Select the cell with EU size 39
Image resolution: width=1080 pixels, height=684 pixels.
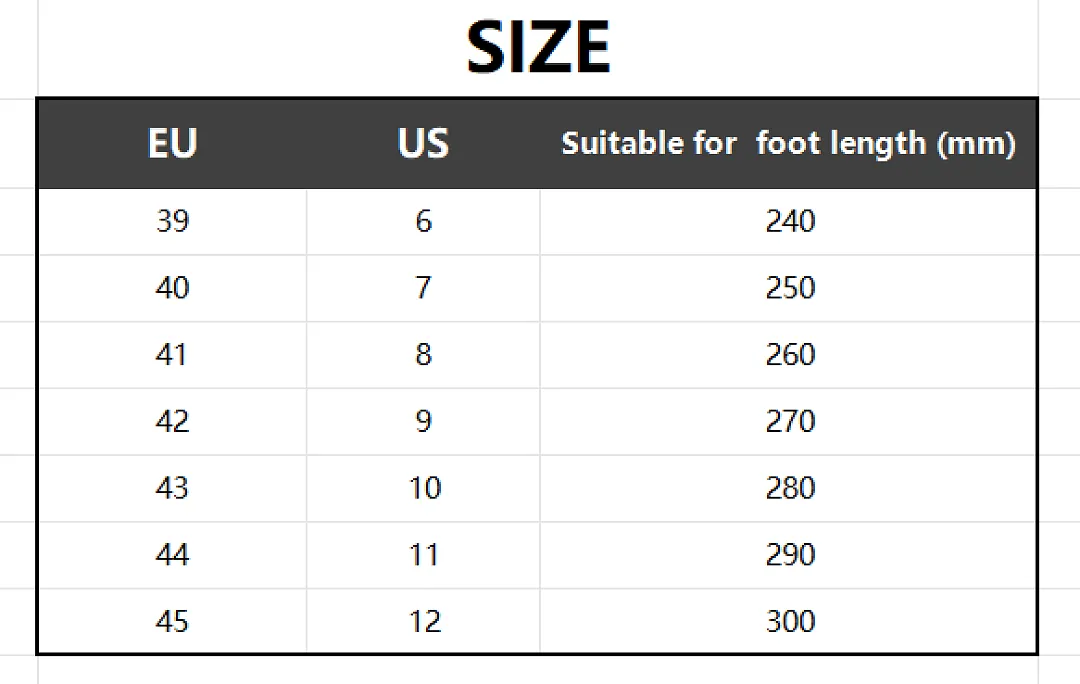tap(172, 221)
